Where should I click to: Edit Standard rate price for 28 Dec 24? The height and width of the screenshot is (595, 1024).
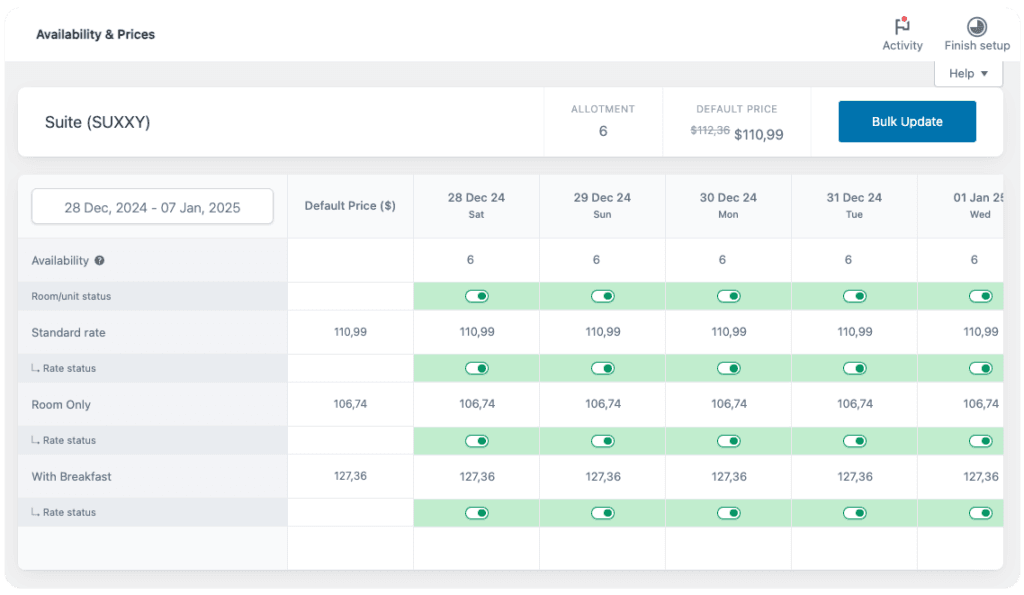coord(477,332)
